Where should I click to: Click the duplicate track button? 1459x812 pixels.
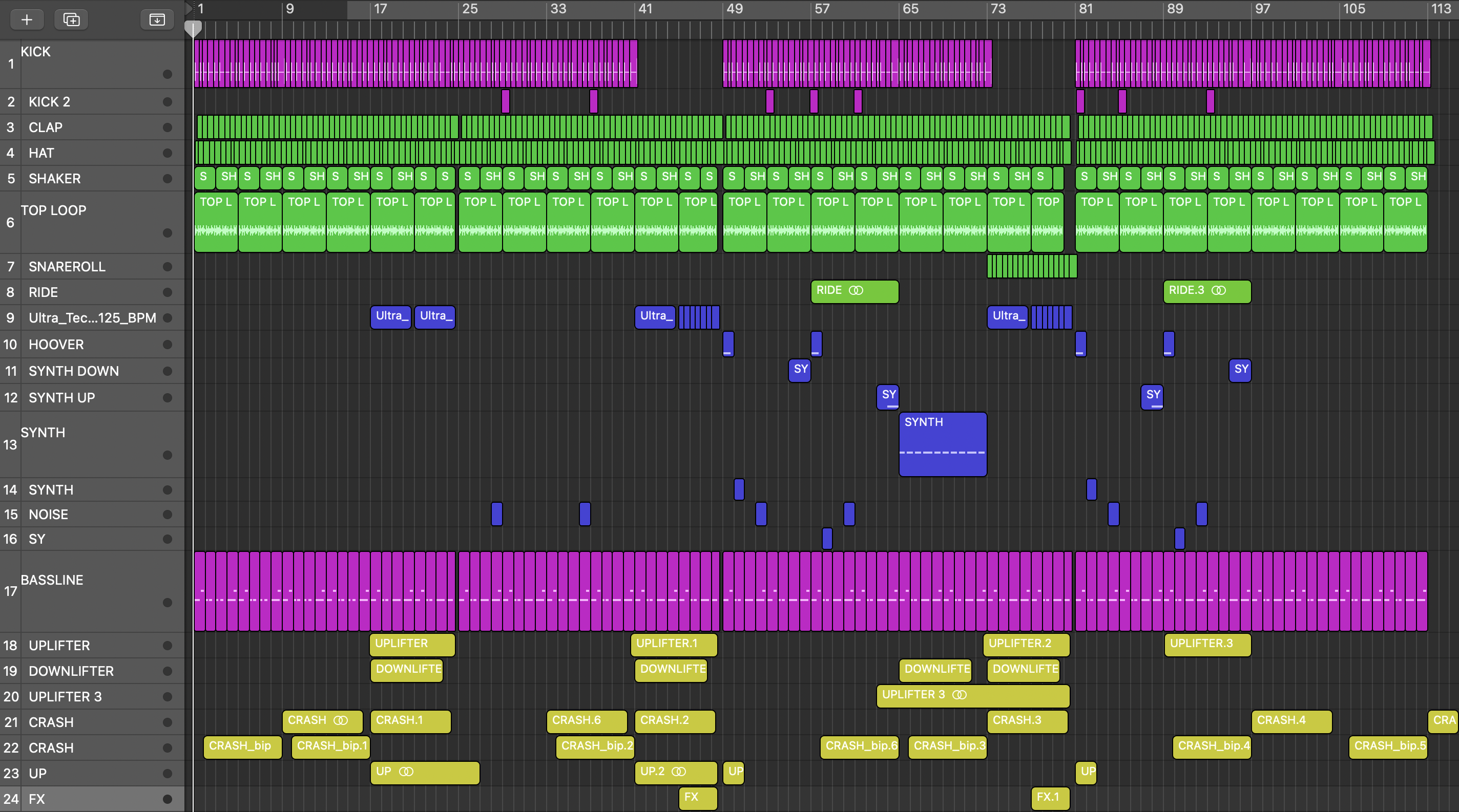[71, 20]
